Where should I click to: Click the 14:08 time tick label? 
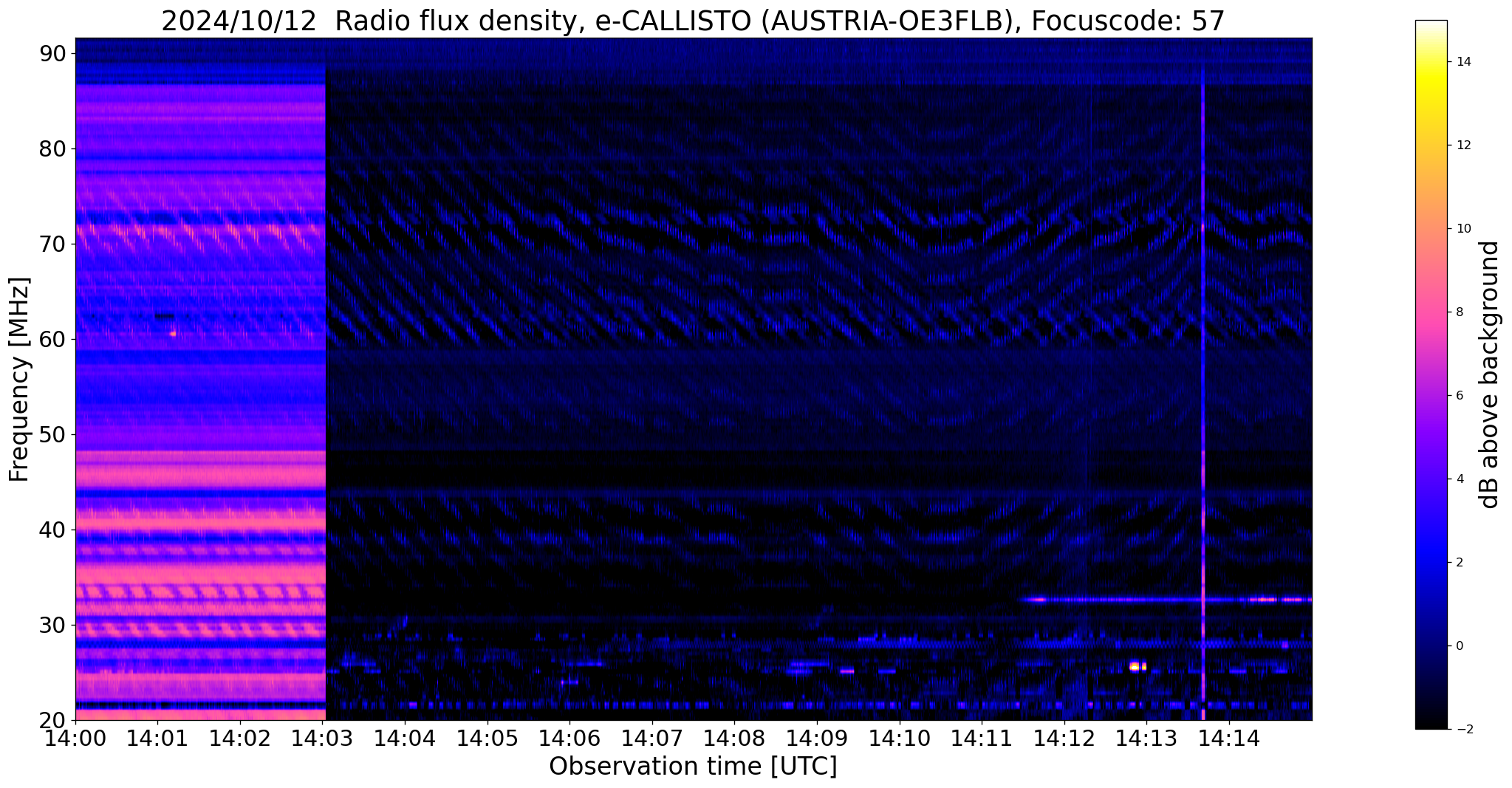[x=734, y=739]
